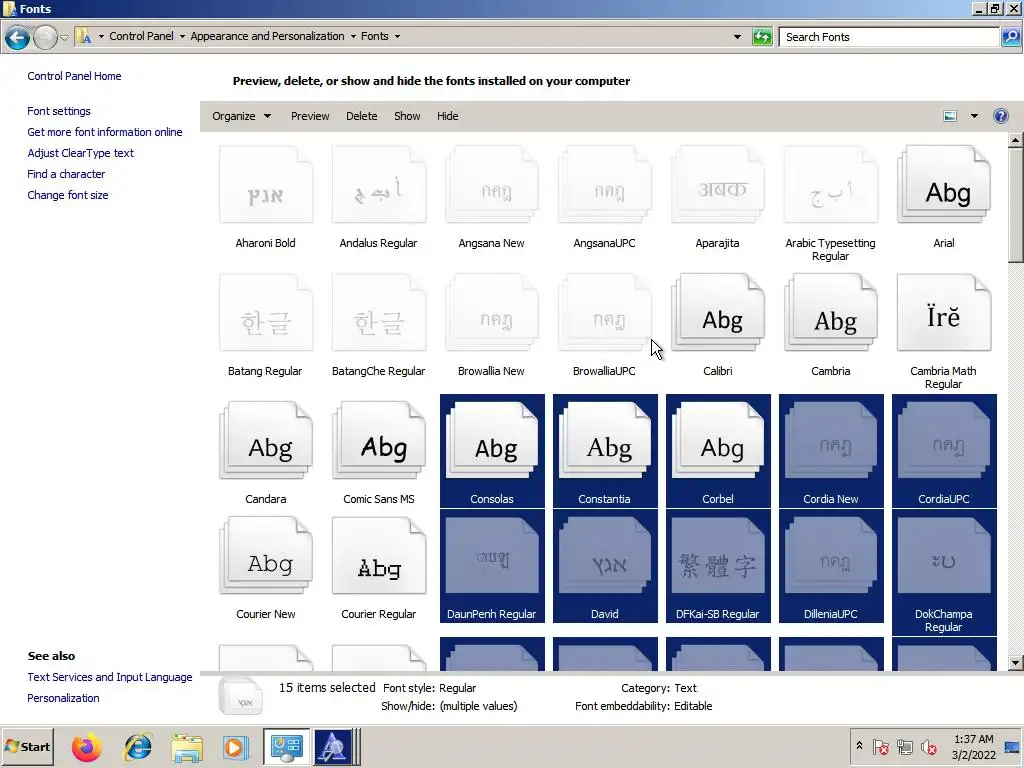Select the Courier Regular font icon

tap(379, 556)
